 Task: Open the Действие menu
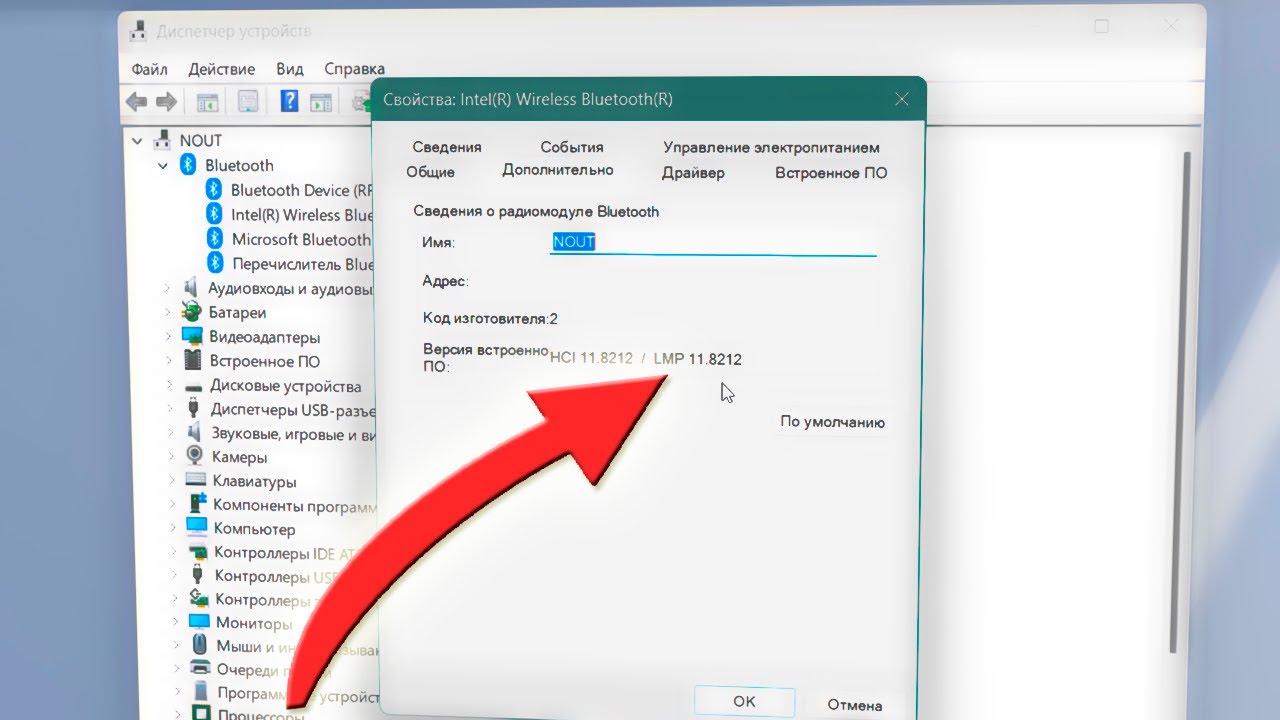pyautogui.click(x=221, y=69)
